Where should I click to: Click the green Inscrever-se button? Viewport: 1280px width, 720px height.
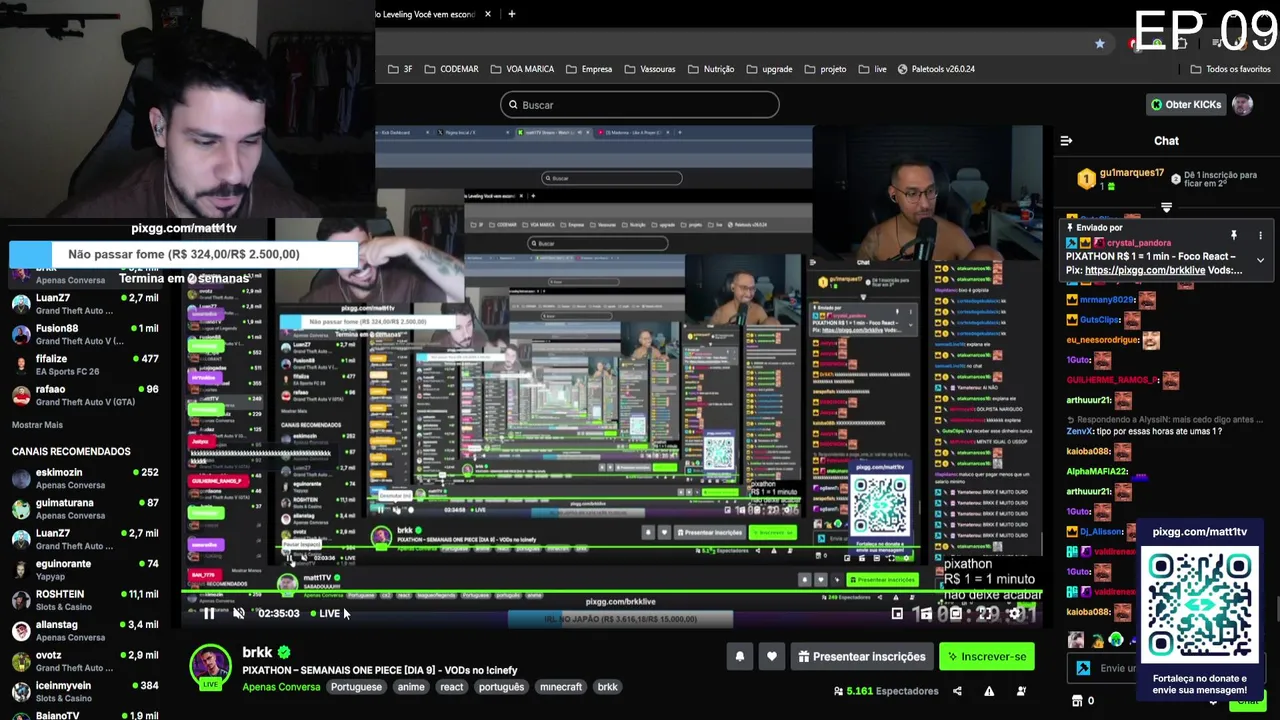[987, 657]
